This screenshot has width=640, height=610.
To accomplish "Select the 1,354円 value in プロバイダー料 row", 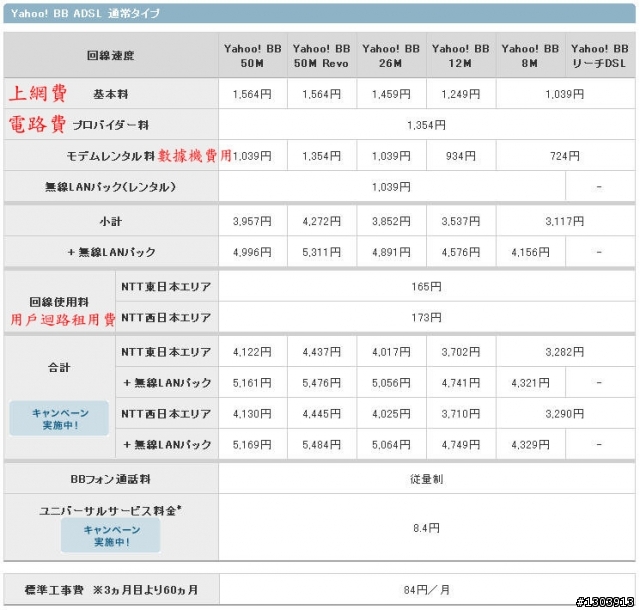I will click(x=427, y=125).
